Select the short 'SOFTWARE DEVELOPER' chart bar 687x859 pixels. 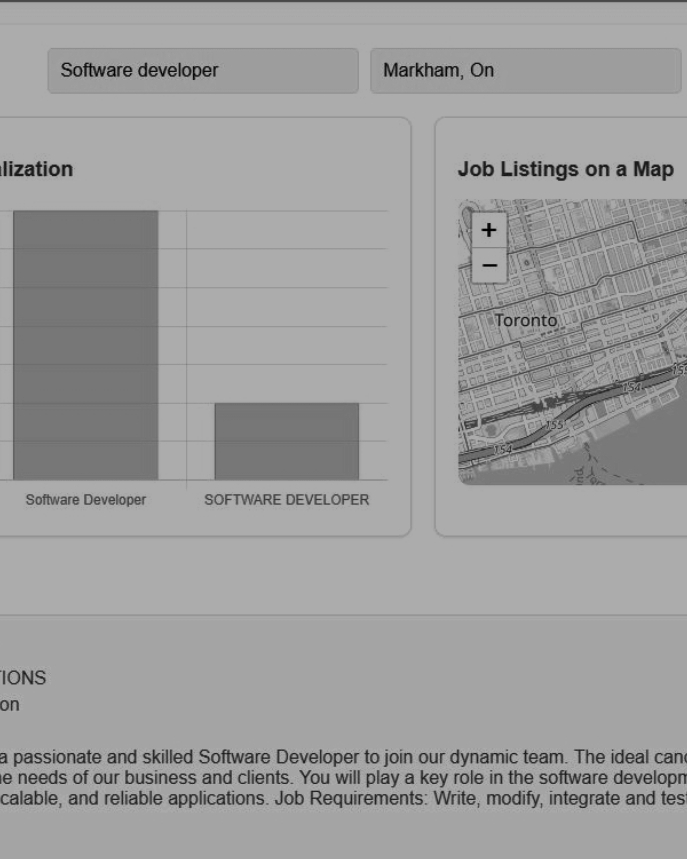click(x=286, y=441)
